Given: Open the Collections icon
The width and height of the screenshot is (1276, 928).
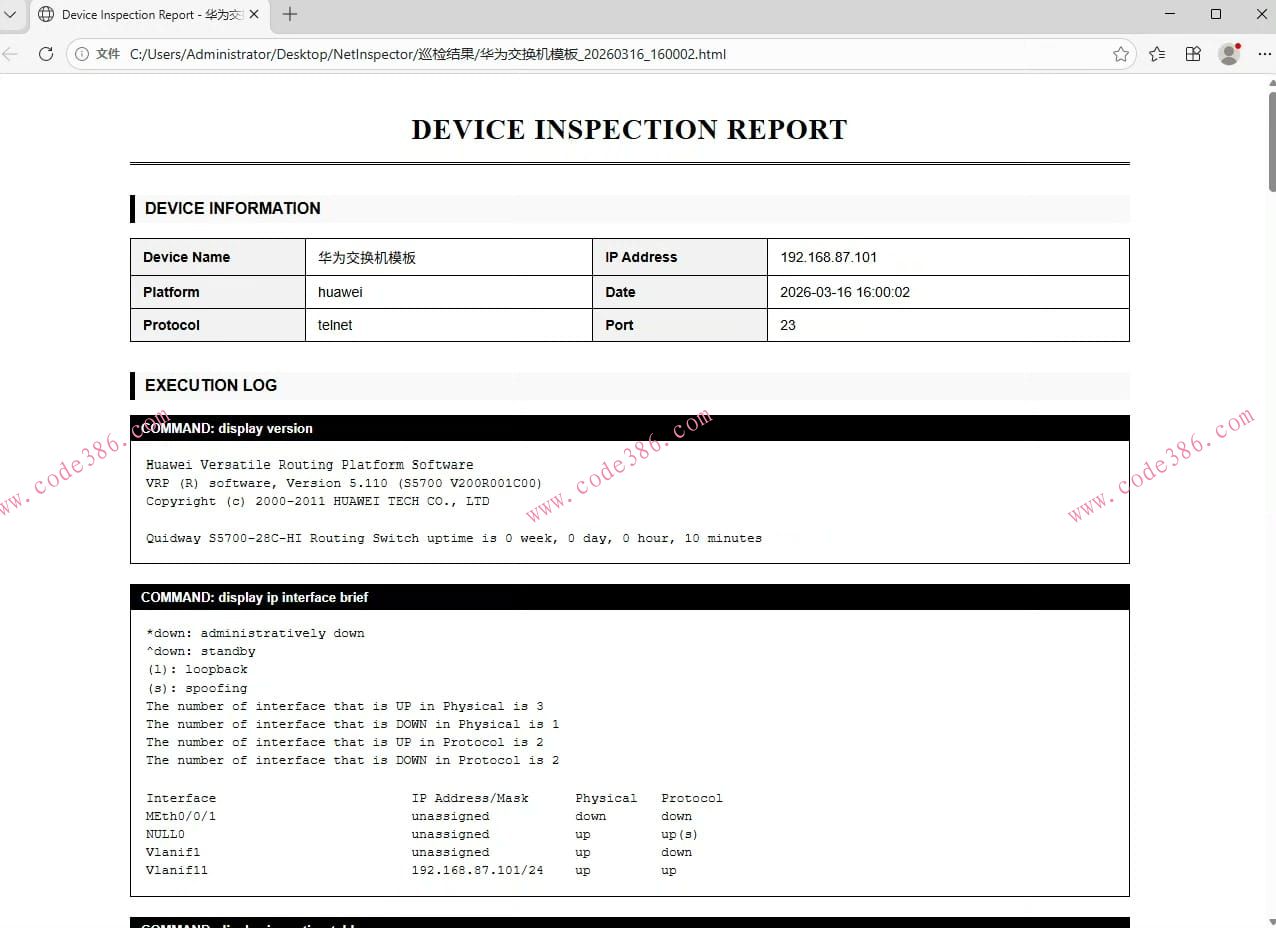Looking at the screenshot, I should pos(1193,54).
